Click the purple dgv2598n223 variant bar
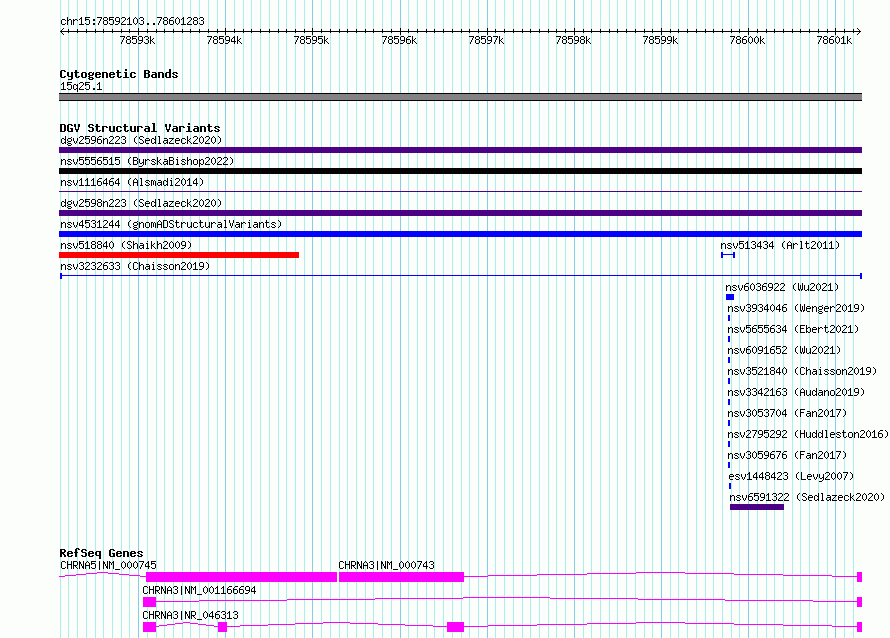This screenshot has height=638, width=890. pos(460,213)
